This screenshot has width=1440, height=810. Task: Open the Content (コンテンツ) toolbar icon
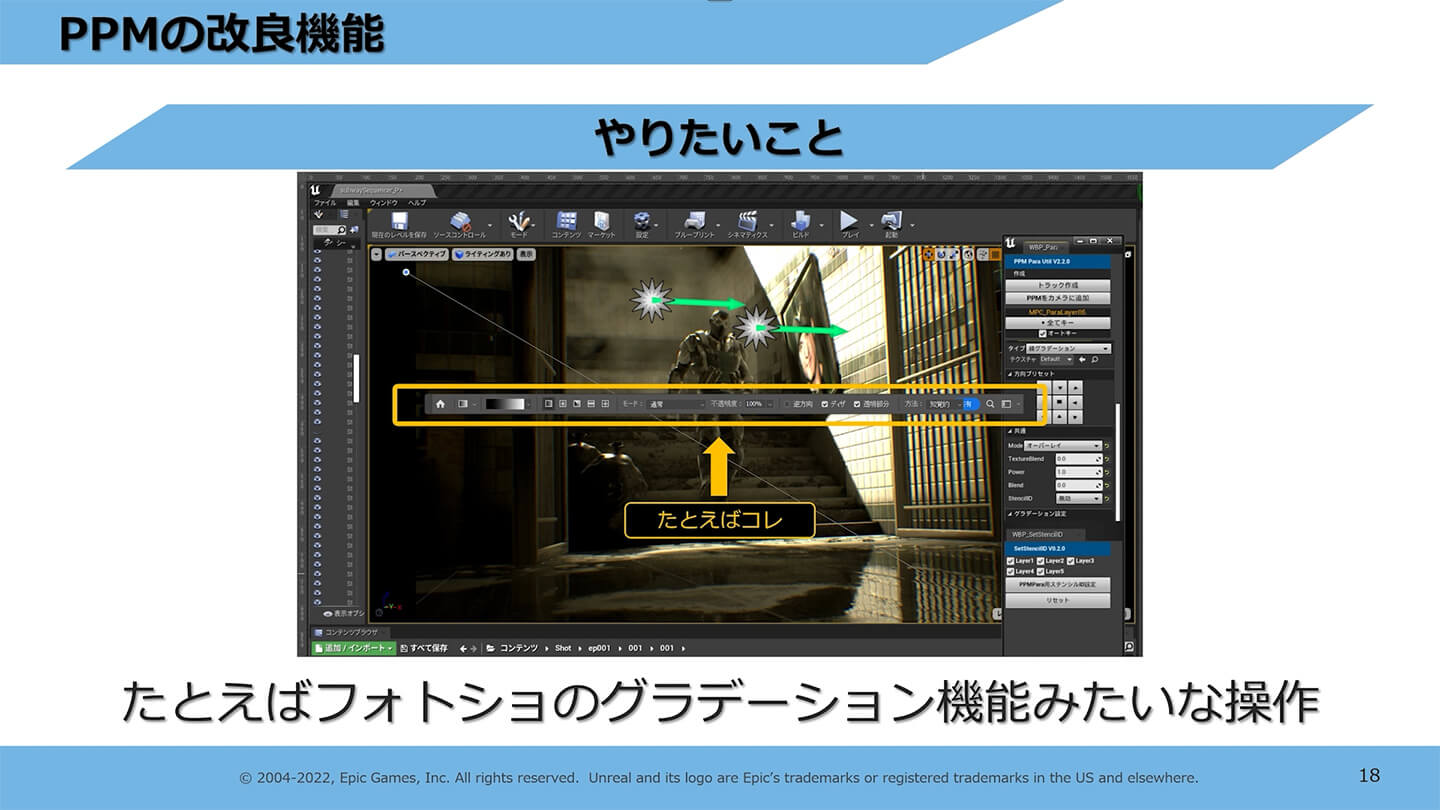click(x=566, y=221)
